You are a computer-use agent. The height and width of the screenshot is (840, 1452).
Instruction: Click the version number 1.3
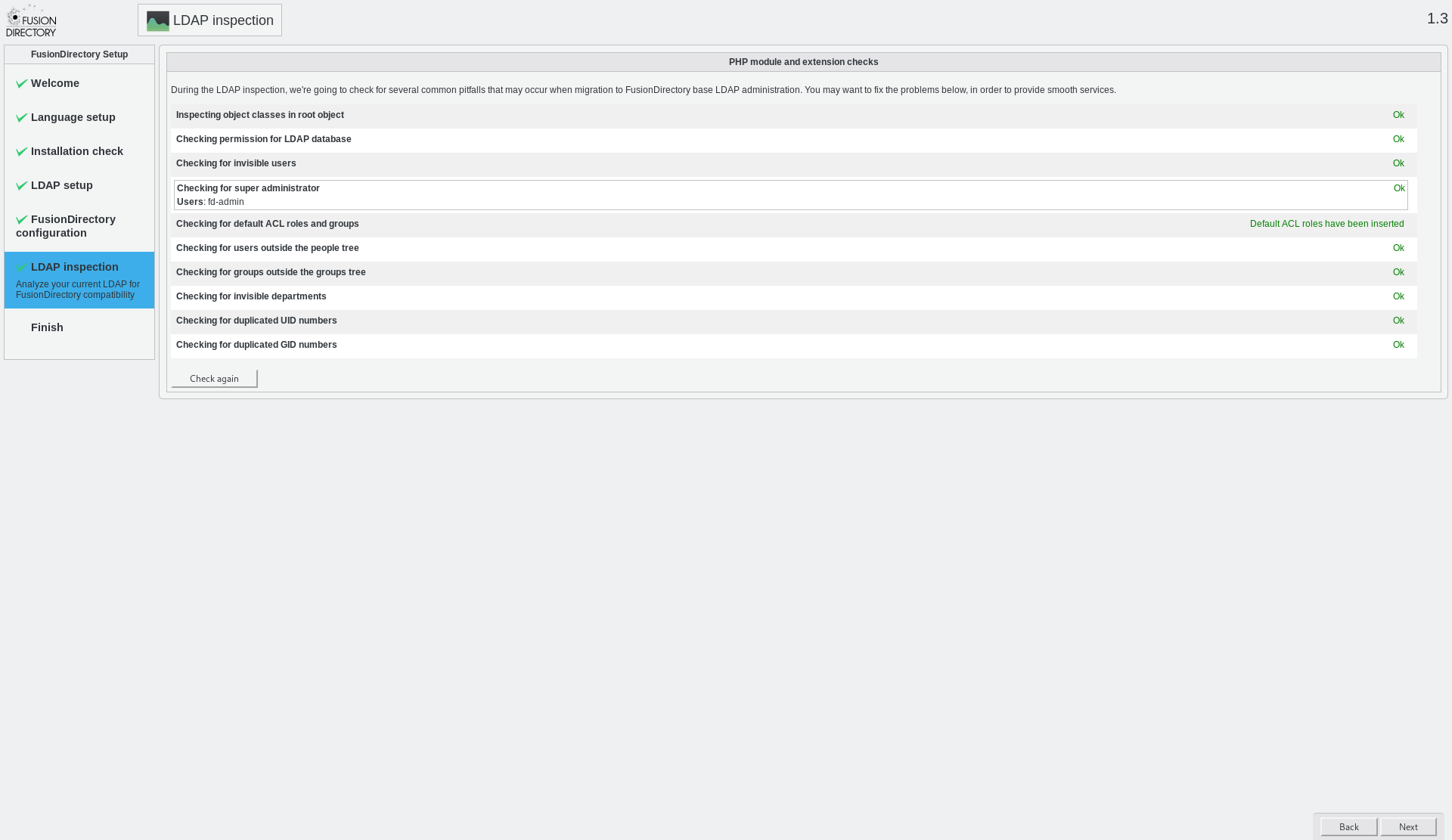1437,19
